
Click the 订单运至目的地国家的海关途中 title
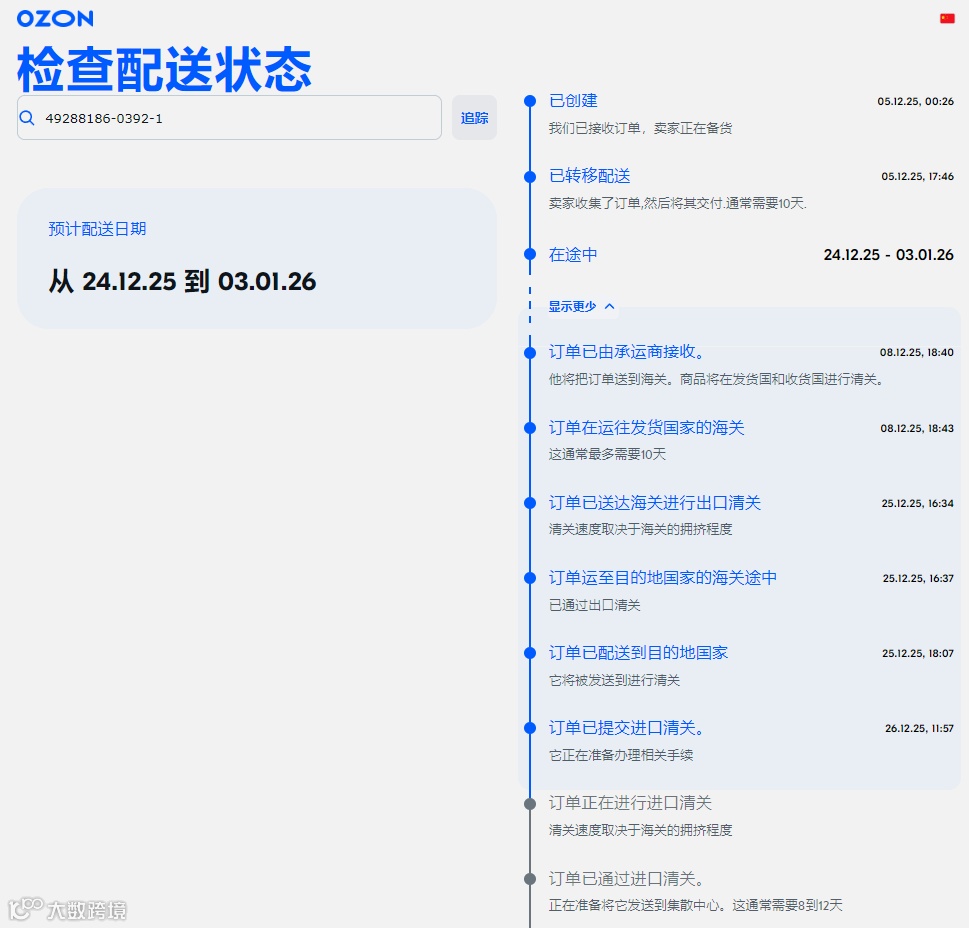(x=662, y=578)
